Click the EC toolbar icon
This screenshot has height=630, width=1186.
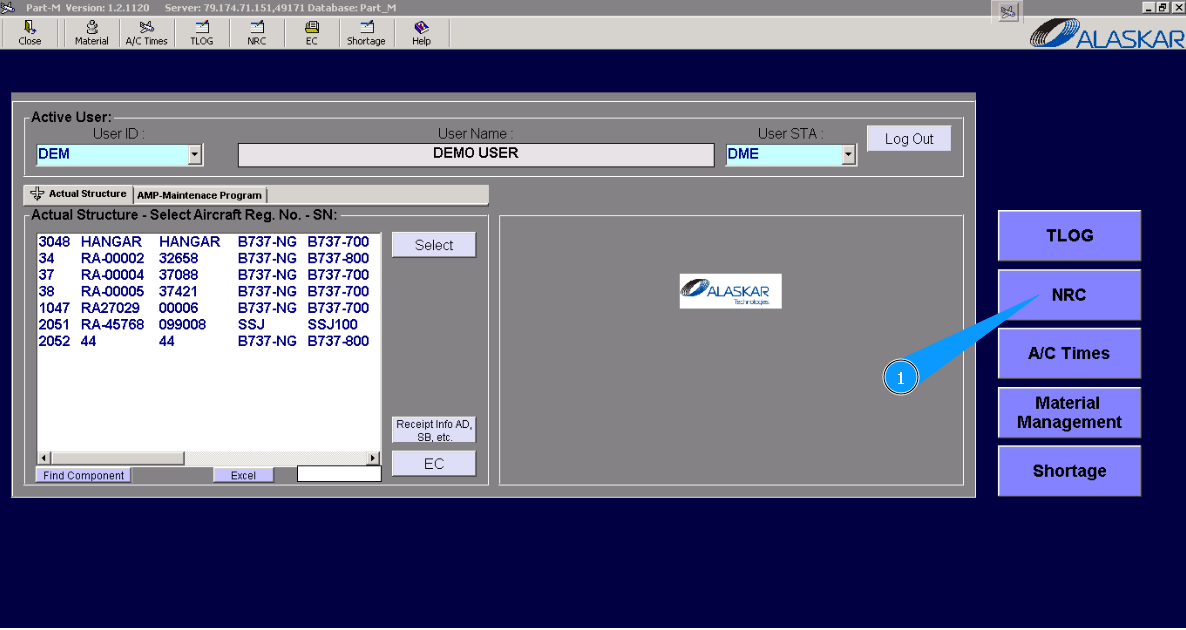click(x=312, y=33)
